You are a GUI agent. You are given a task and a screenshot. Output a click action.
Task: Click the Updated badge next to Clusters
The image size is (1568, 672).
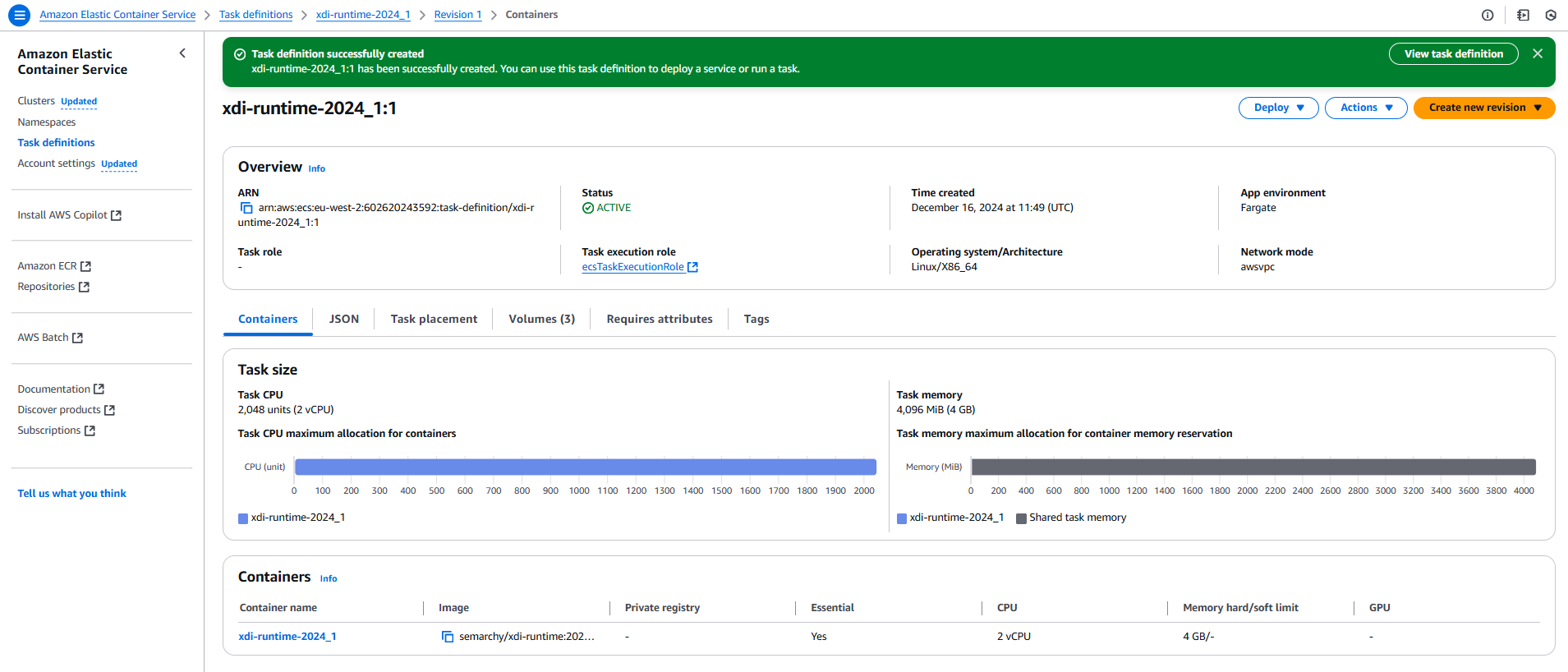pyautogui.click(x=79, y=102)
